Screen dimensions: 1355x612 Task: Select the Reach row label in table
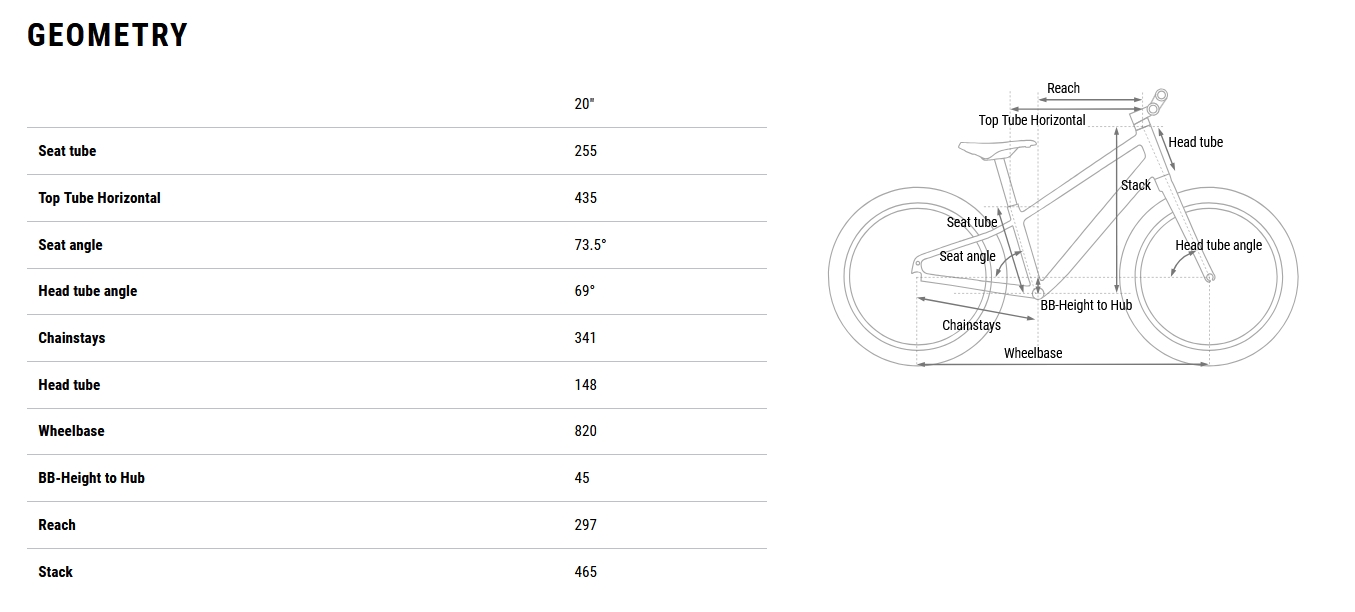(x=57, y=525)
